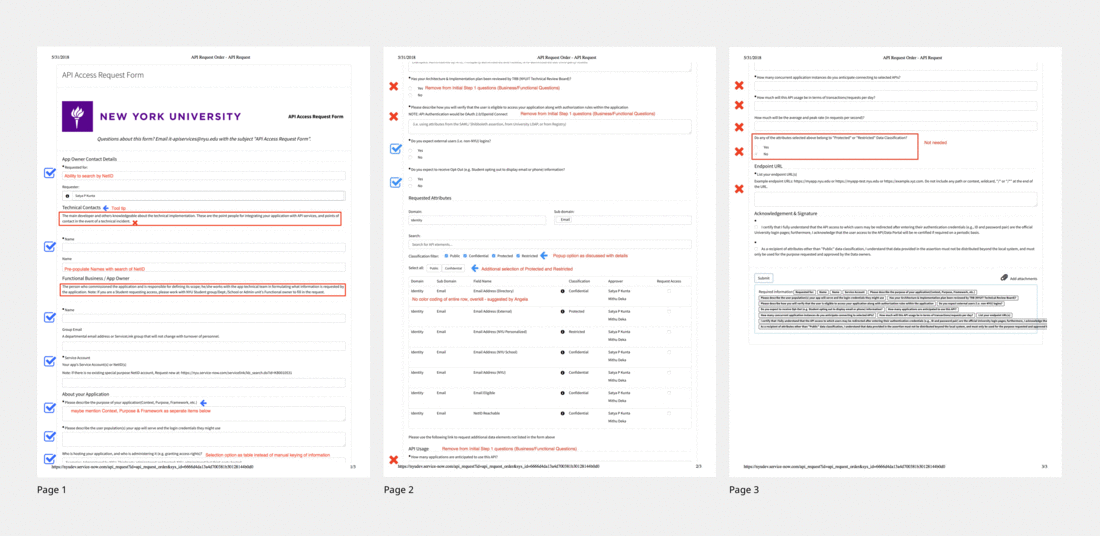Open info icon for Email Eligible row

[x=563, y=392]
